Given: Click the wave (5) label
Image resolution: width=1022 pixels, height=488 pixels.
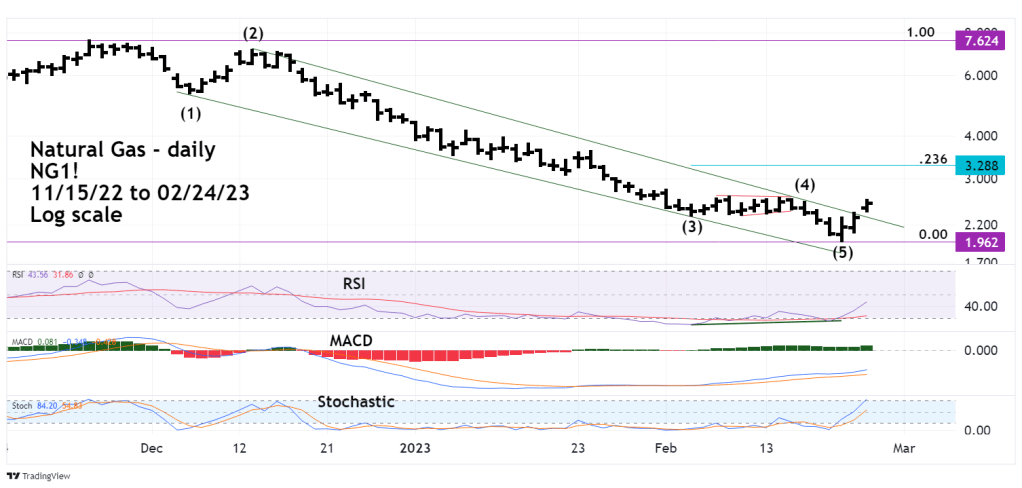Looking at the screenshot, I should click(x=843, y=252).
